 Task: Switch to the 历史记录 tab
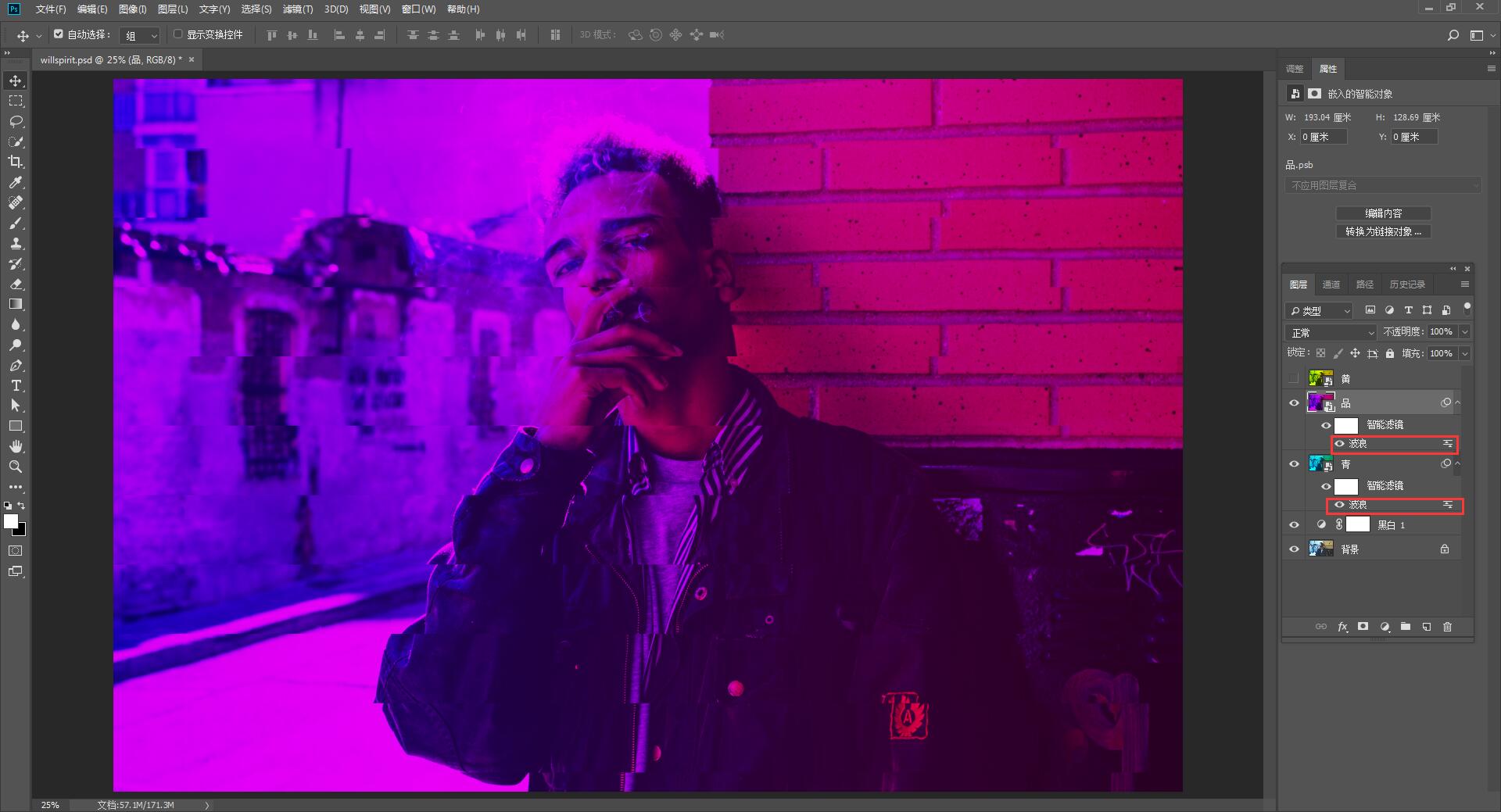[x=1407, y=284]
